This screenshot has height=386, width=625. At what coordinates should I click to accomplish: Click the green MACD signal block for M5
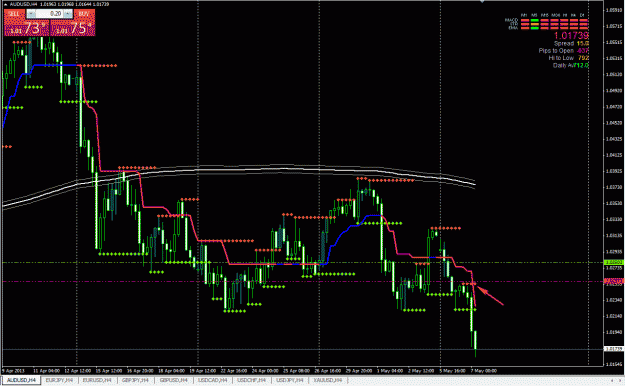pos(534,20)
